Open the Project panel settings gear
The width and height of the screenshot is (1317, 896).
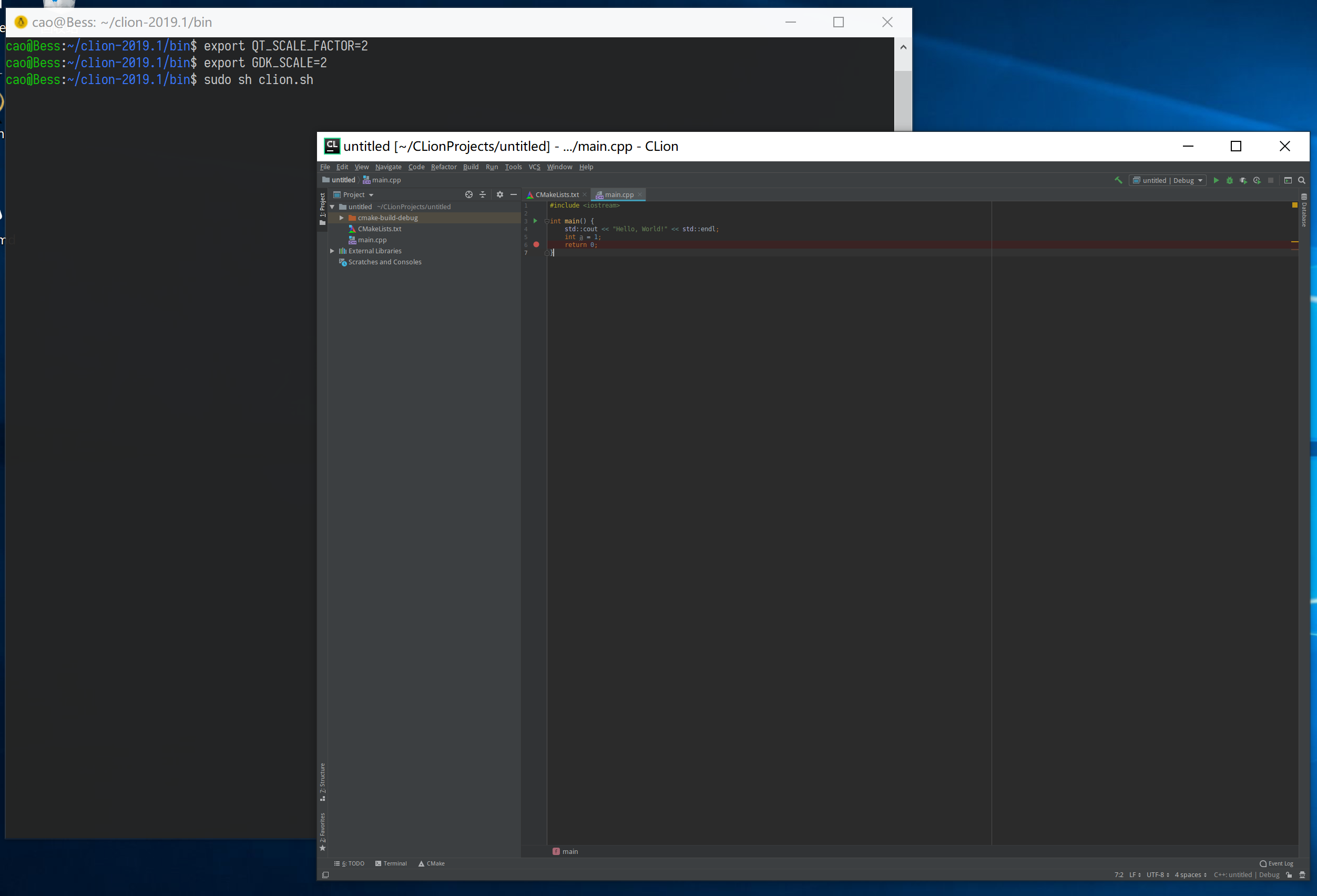500,195
